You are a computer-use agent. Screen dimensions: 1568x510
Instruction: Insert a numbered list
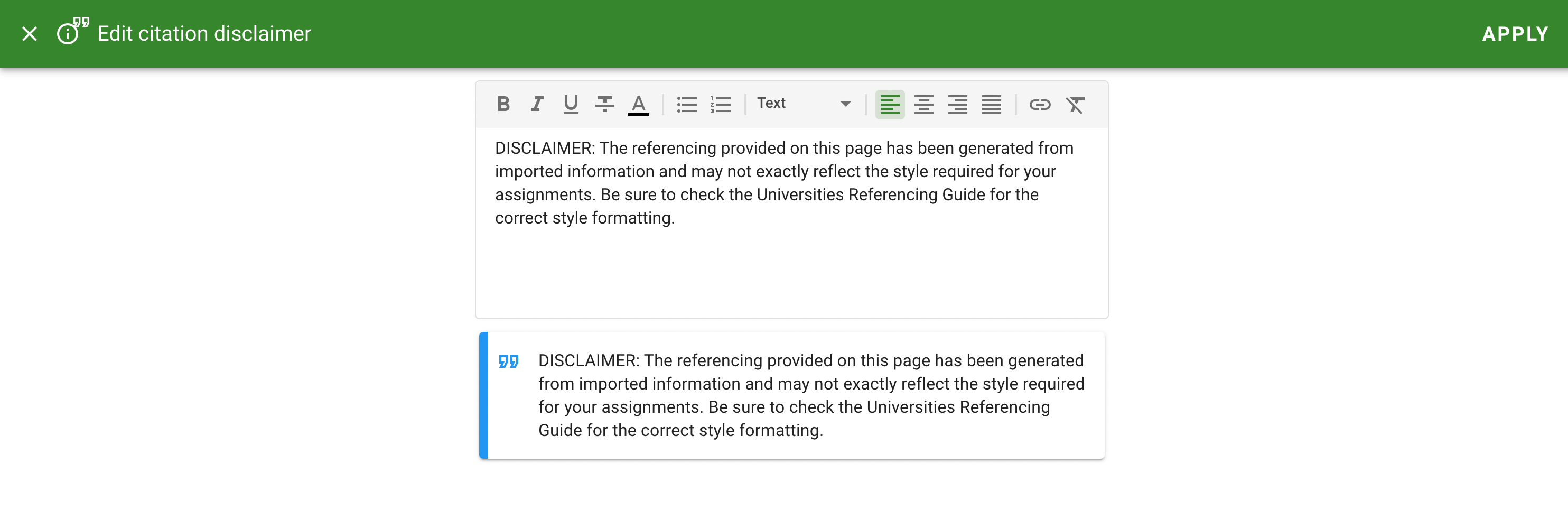[x=720, y=104]
